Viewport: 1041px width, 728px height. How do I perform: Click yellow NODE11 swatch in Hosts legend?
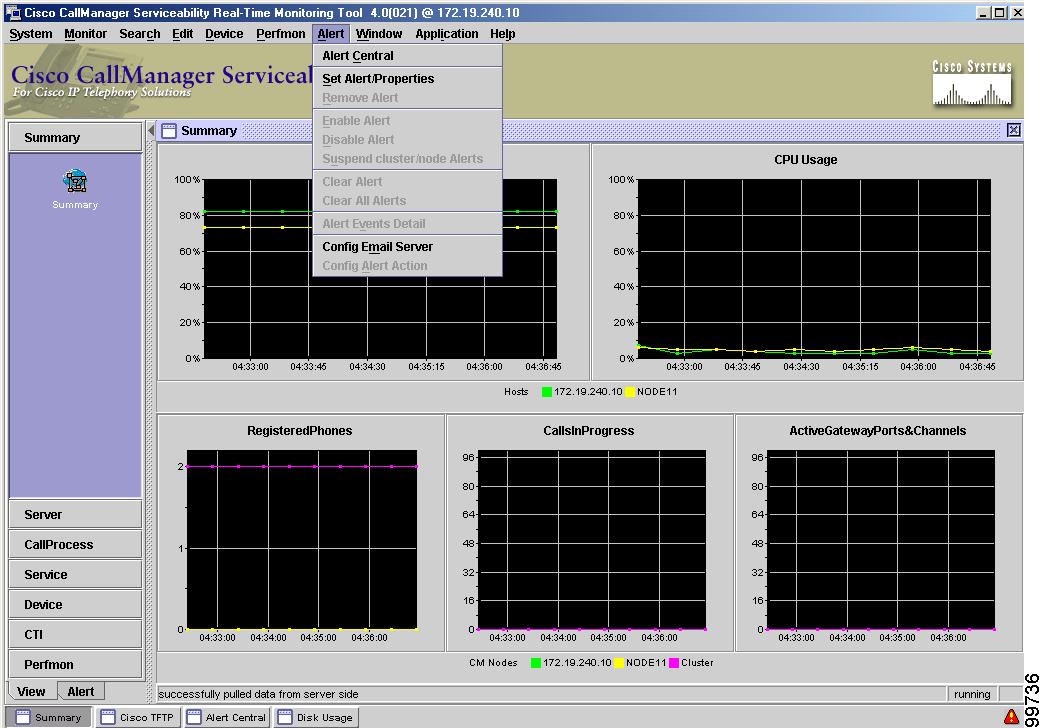pos(629,392)
